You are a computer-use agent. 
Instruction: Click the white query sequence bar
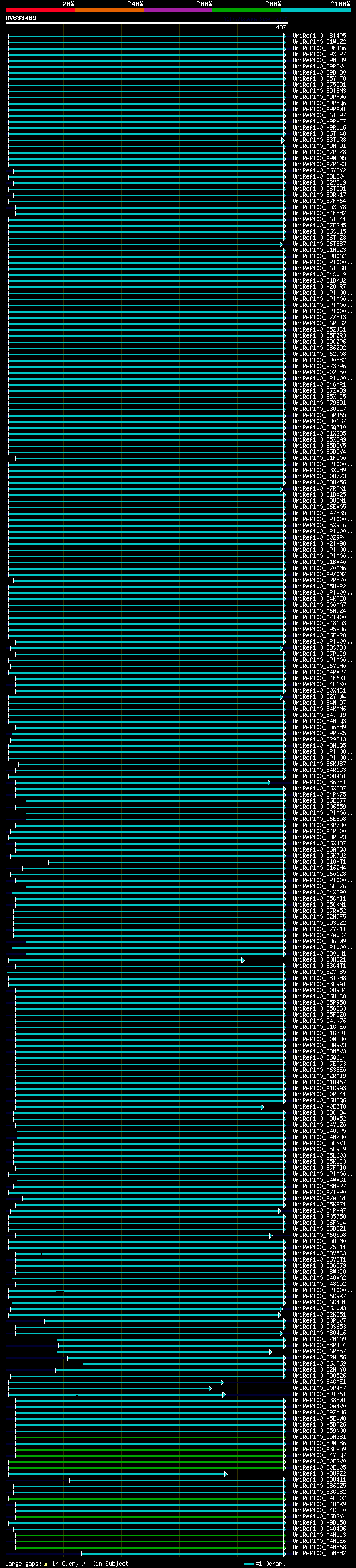[x=147, y=22]
